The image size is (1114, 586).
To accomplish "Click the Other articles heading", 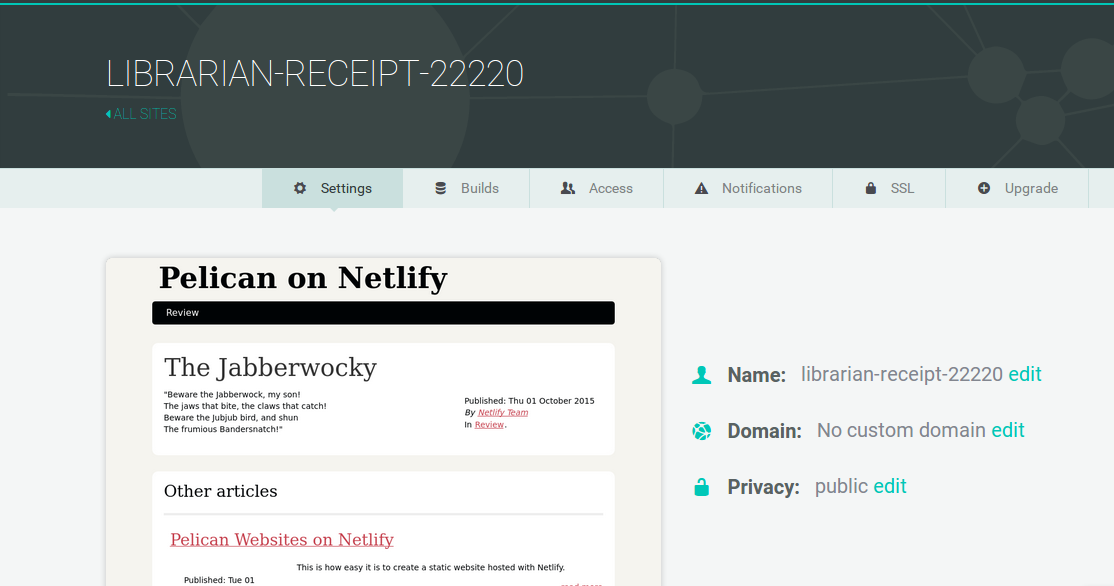I will [x=220, y=492].
